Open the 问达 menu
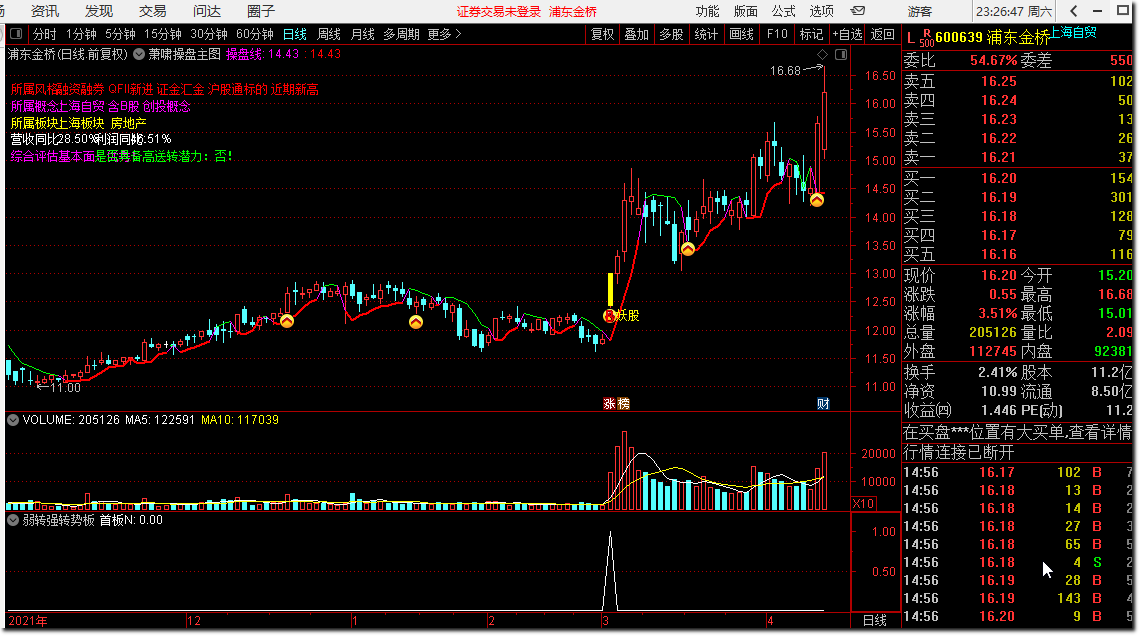The height and width of the screenshot is (636, 1141). pos(207,11)
